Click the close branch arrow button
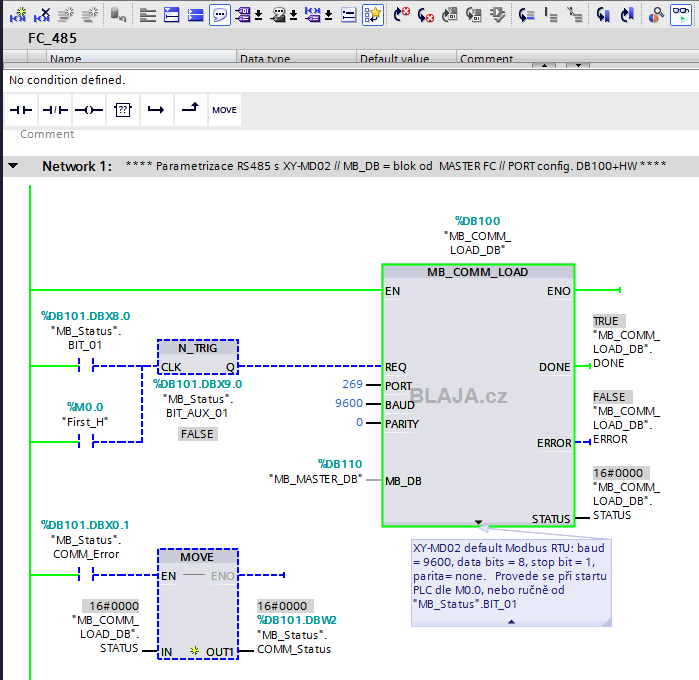Screen dimensions: 699x680 (x=190, y=110)
